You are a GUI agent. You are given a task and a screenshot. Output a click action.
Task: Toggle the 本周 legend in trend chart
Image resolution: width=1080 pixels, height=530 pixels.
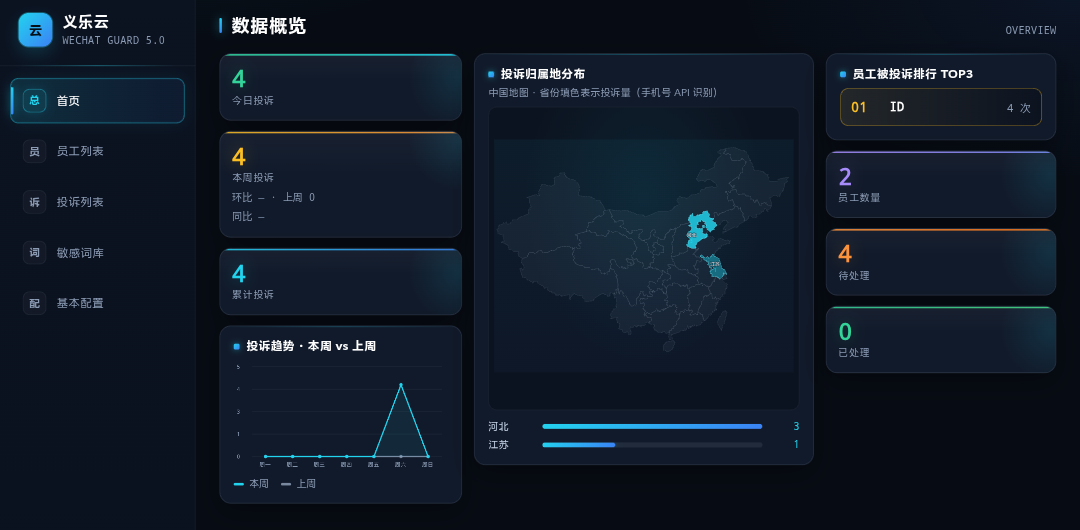point(251,484)
